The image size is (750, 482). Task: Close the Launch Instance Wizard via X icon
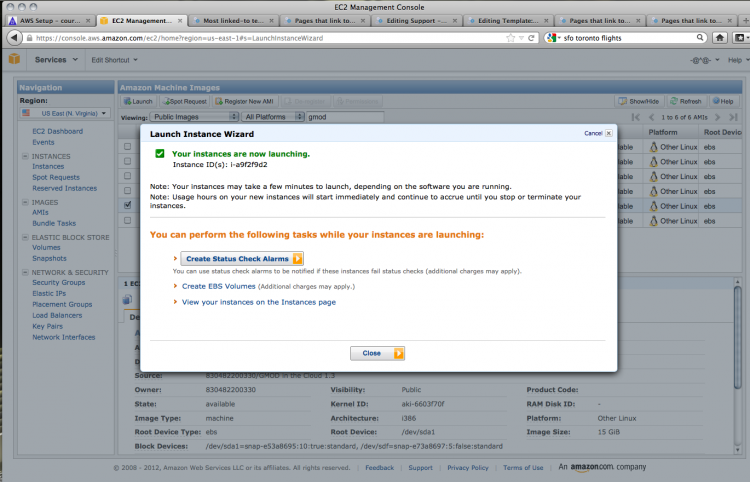click(x=608, y=133)
